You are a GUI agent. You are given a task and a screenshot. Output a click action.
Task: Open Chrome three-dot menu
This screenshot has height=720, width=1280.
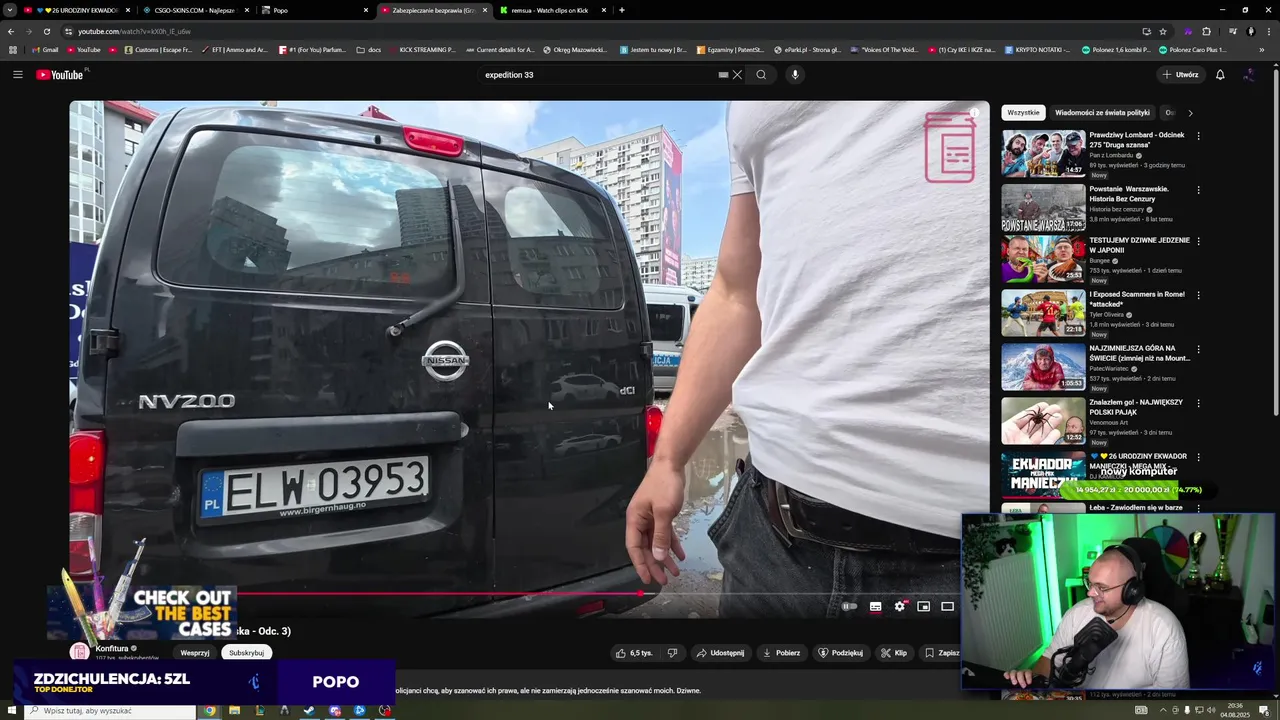click(x=1268, y=31)
